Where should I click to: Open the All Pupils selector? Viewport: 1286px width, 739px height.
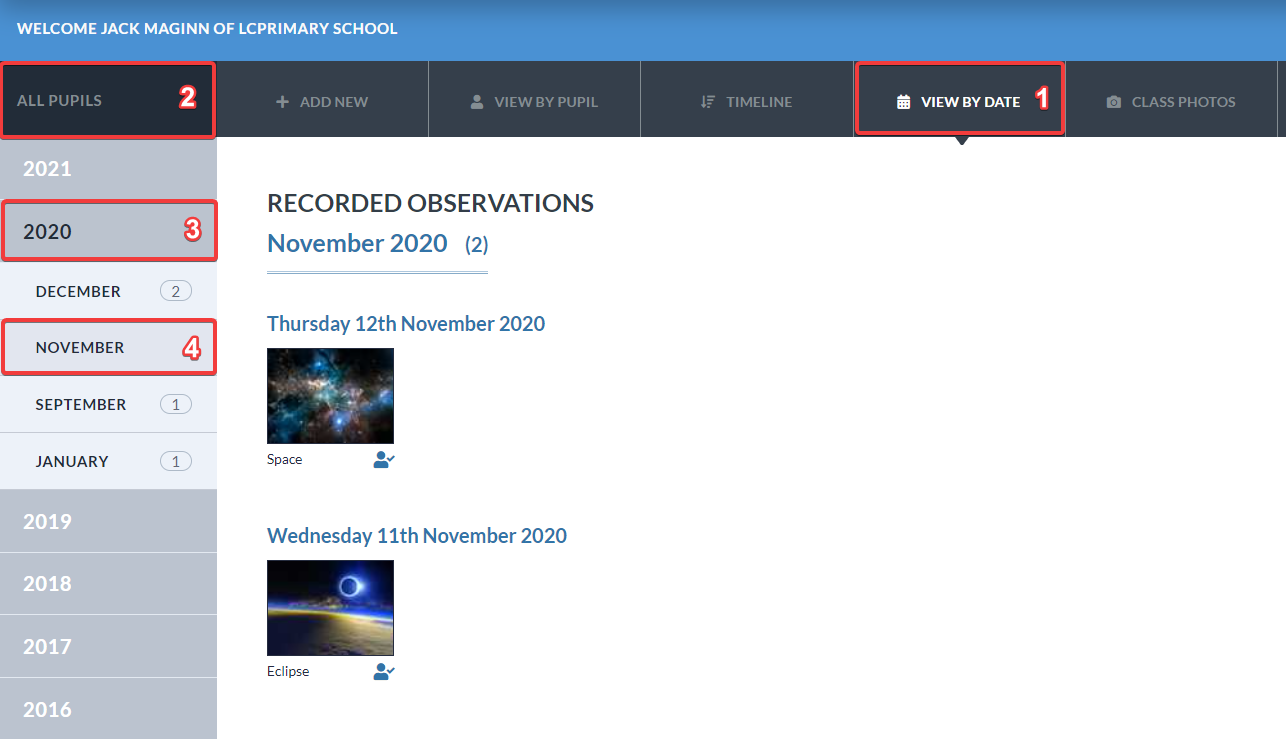tap(108, 100)
